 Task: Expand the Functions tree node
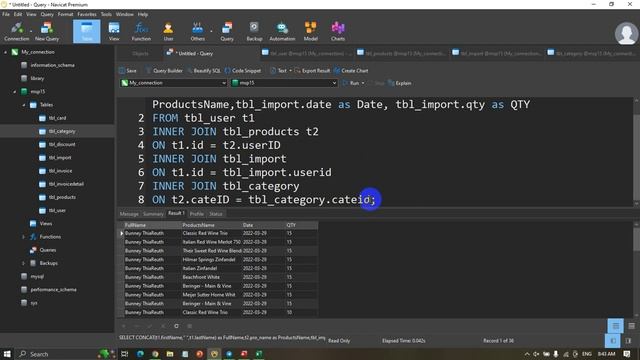point(24,237)
